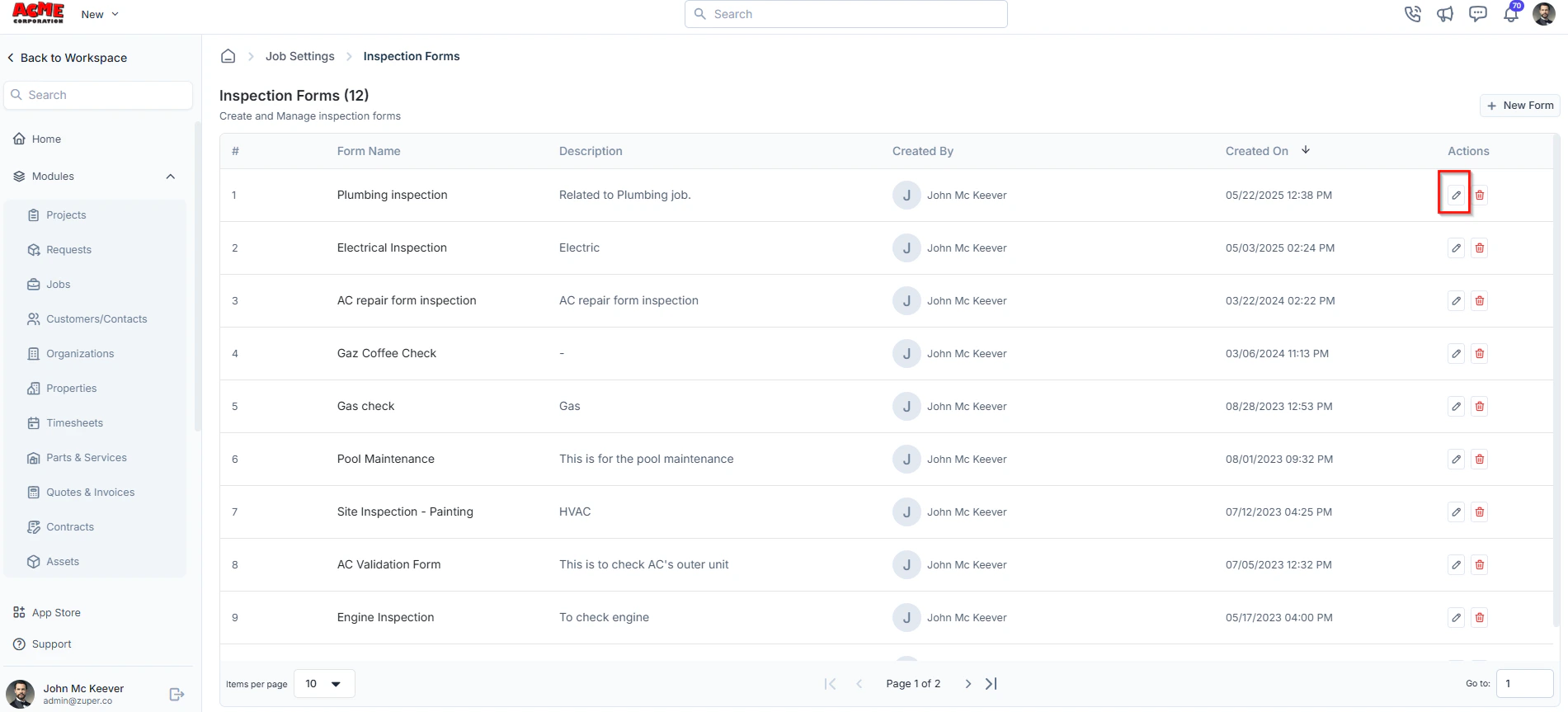
Task: Click the Form Name column header
Action: pyautogui.click(x=369, y=151)
